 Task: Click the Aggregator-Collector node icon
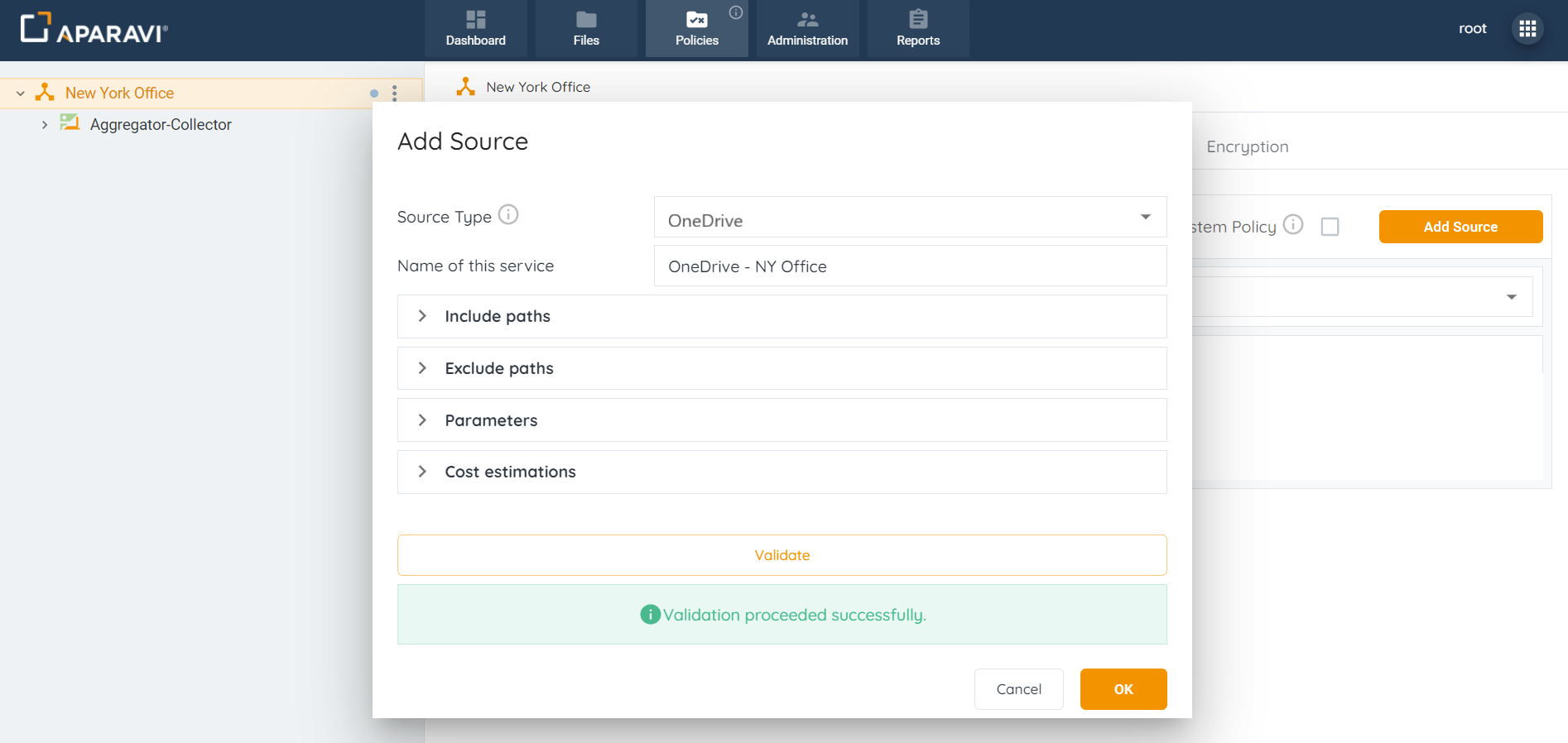(x=70, y=124)
